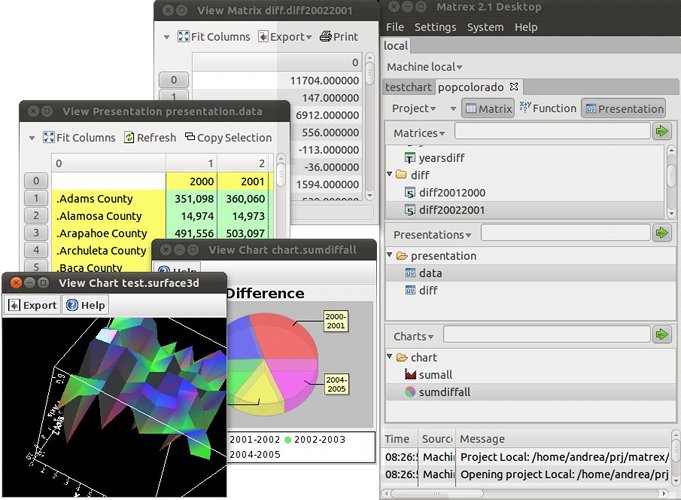Click Refresh in the presentation view
This screenshot has width=681, height=500.
click(x=150, y=138)
